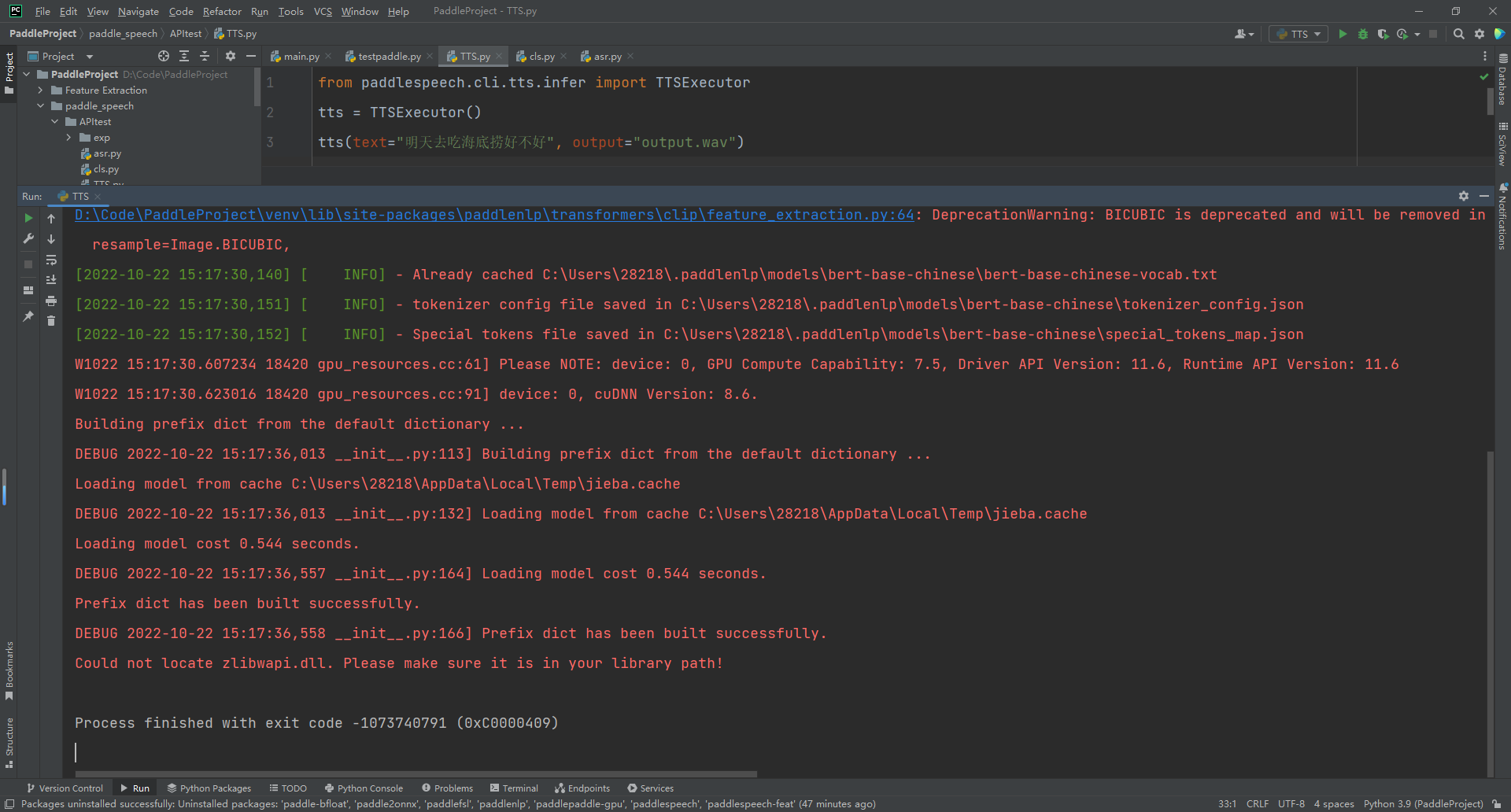This screenshot has height=812, width=1511.
Task: Switch to the testpaddle.py editor tab
Action: (x=389, y=56)
